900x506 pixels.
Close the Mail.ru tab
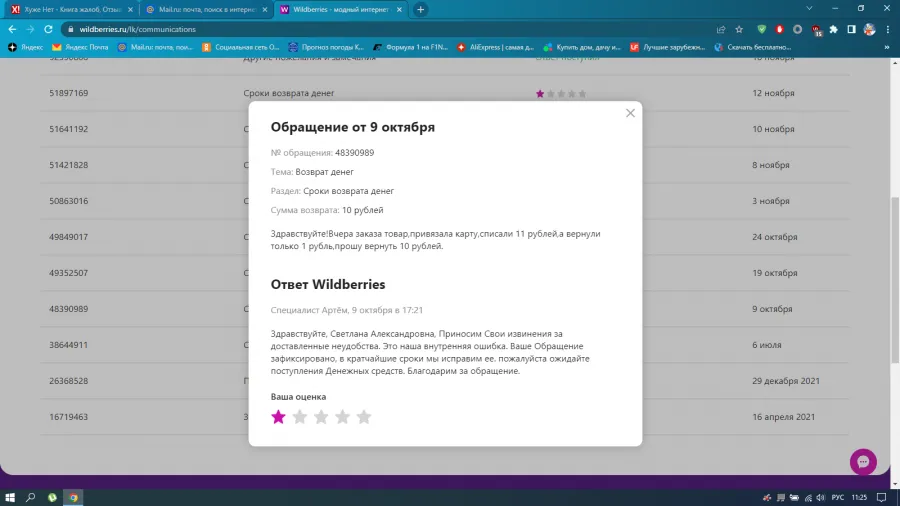265,10
